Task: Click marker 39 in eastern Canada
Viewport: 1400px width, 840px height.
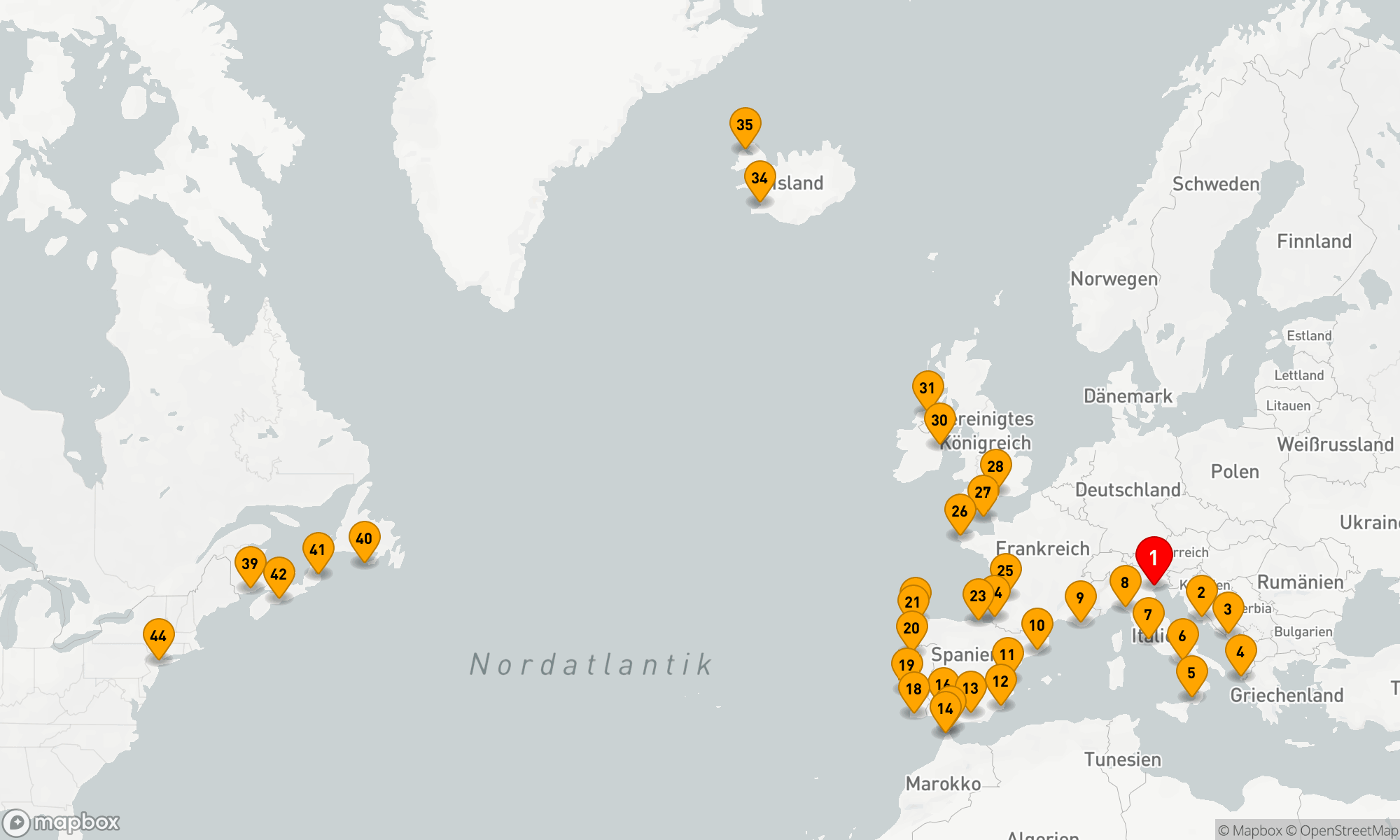Action: [x=250, y=563]
